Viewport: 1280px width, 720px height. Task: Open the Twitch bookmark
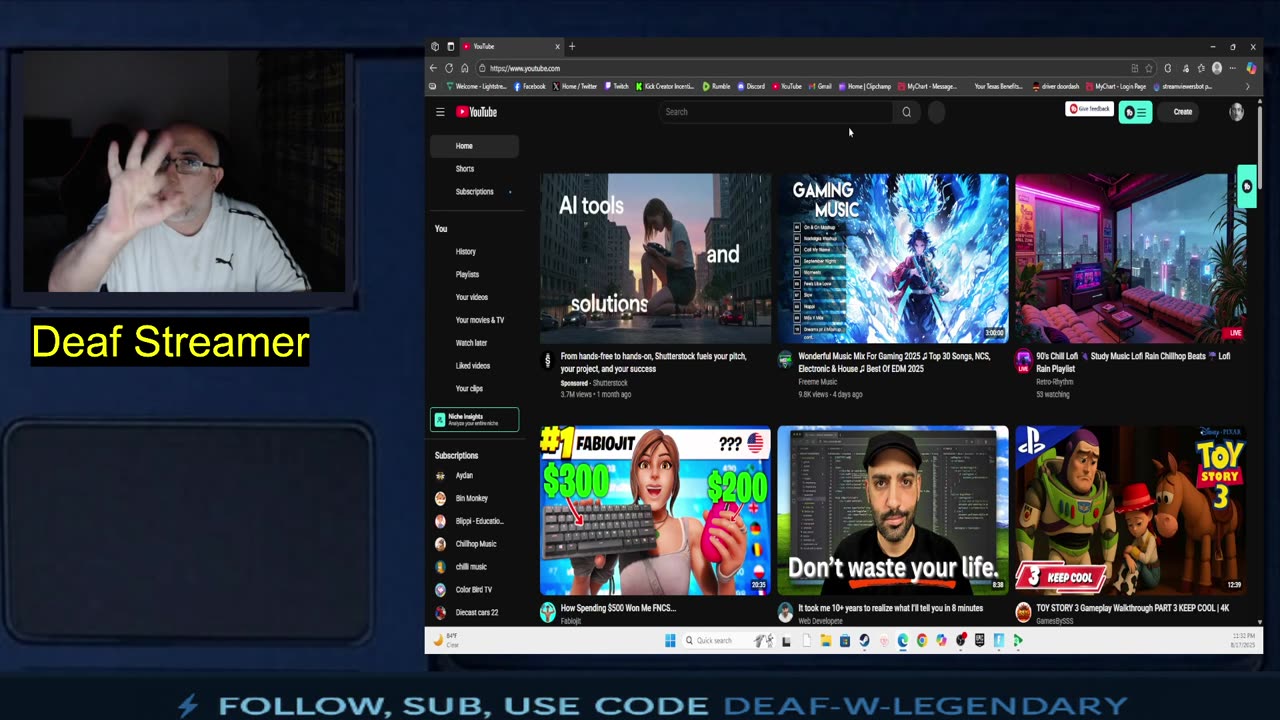pyautogui.click(x=616, y=86)
